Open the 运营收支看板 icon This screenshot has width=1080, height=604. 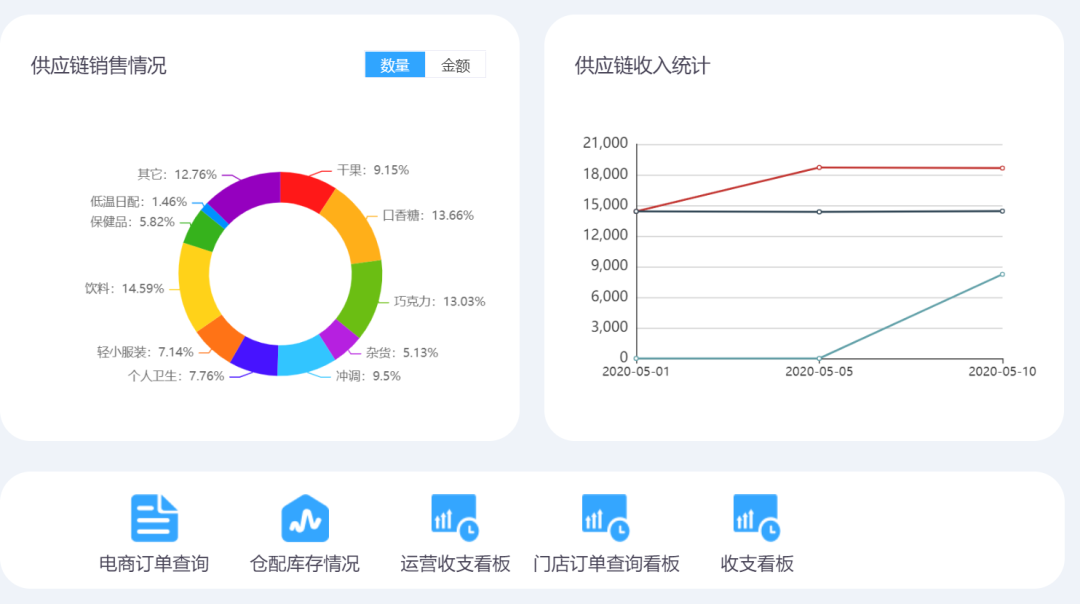tap(453, 515)
